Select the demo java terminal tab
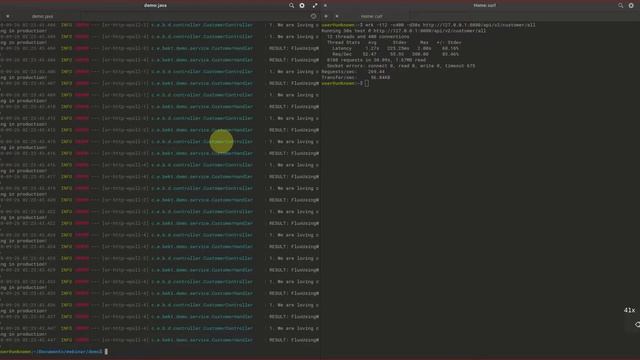The height and width of the screenshot is (360, 640). tap(42, 16)
